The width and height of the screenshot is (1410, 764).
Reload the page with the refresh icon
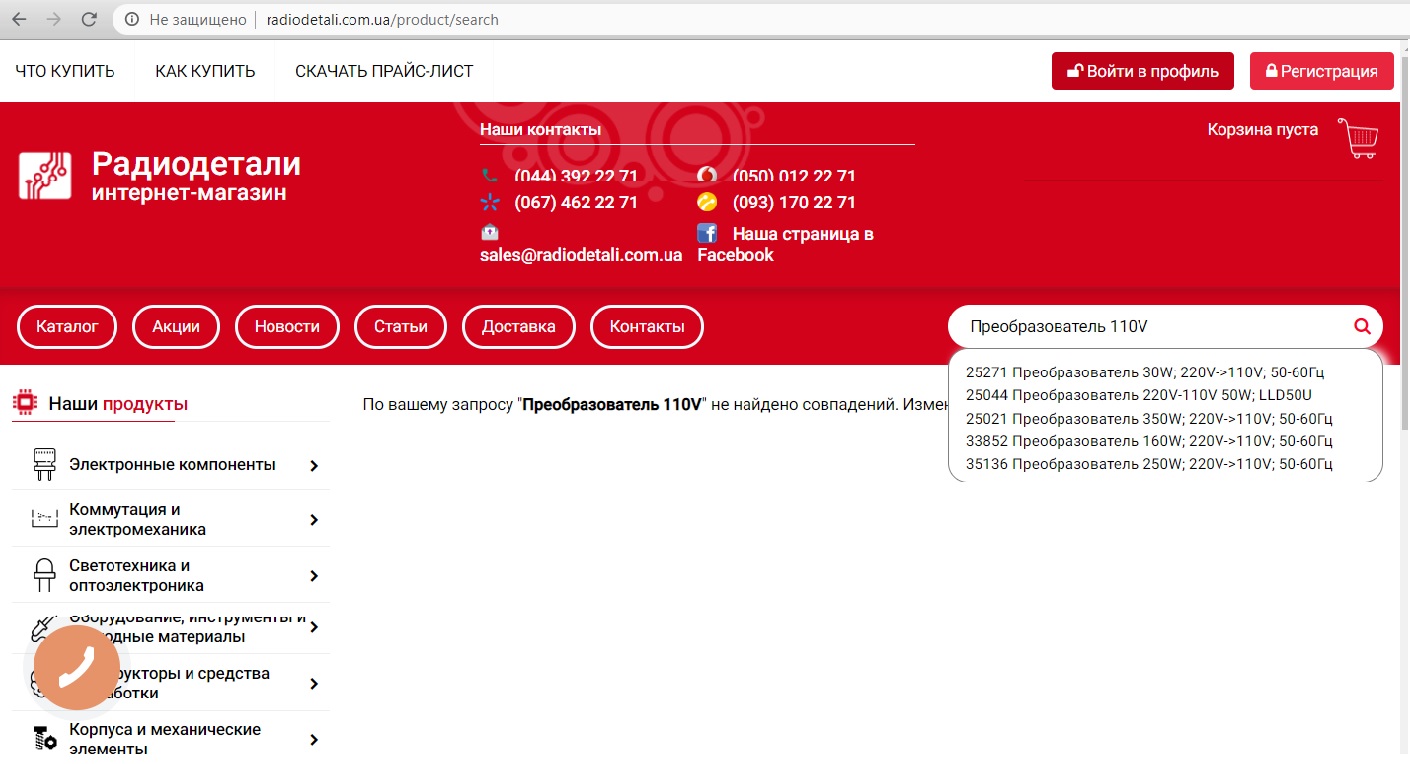(89, 20)
